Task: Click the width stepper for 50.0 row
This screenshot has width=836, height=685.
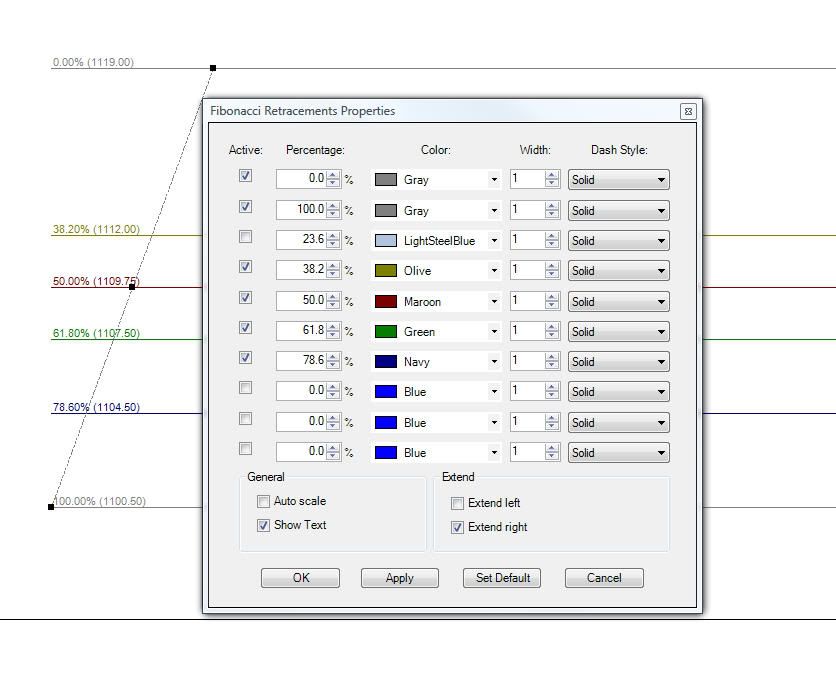Action: pos(552,301)
